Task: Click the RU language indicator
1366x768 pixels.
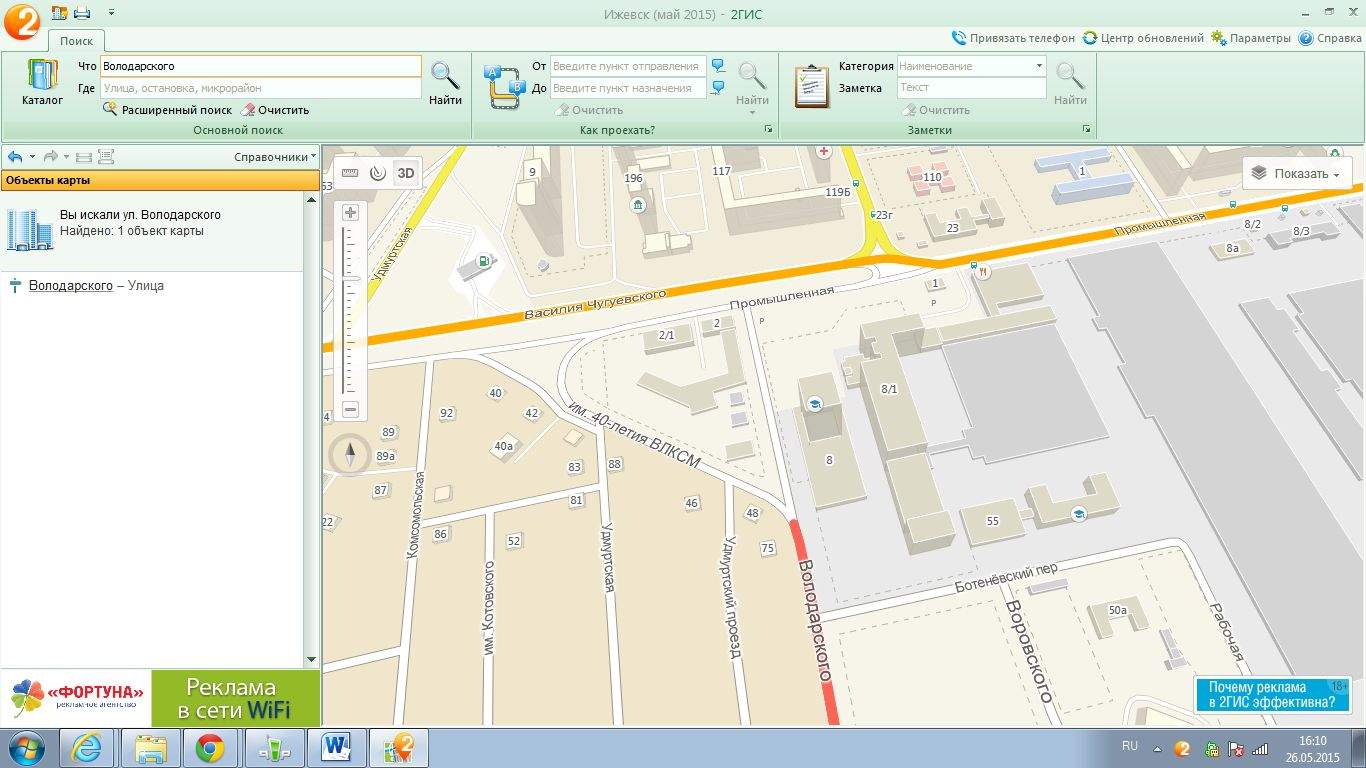Action: click(1130, 746)
